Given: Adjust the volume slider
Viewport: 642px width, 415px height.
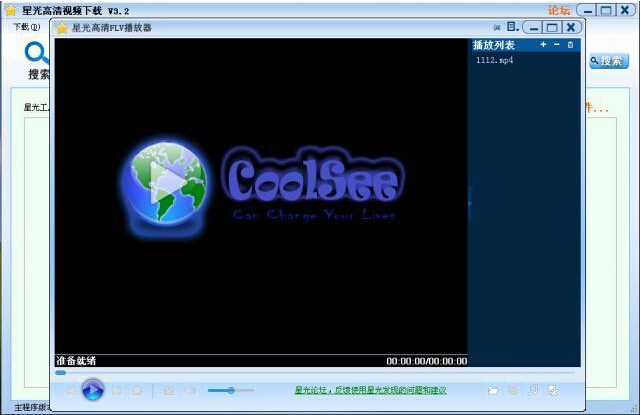Looking at the screenshot, I should pos(231,390).
